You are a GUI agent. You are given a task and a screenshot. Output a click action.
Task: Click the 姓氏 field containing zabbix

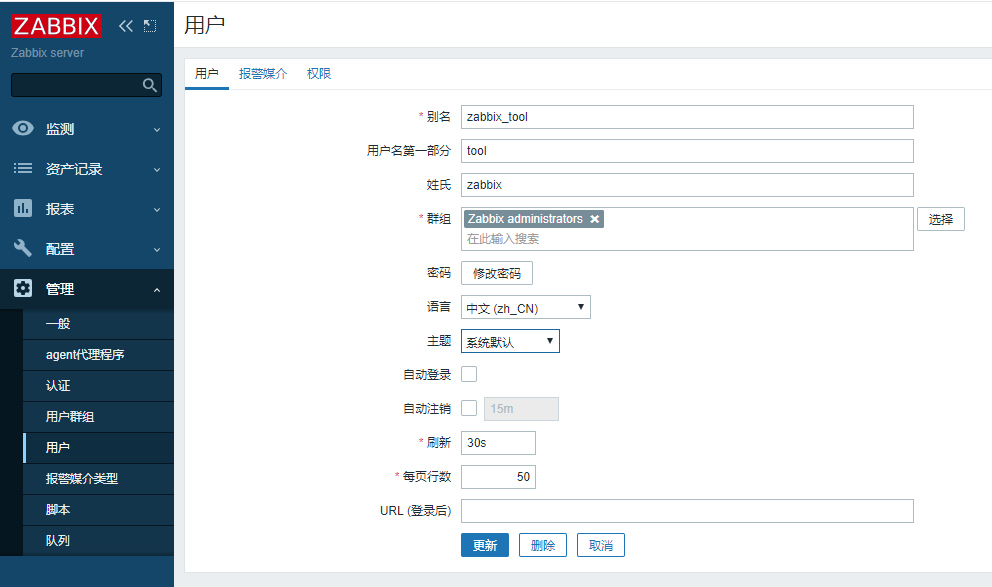(x=687, y=185)
